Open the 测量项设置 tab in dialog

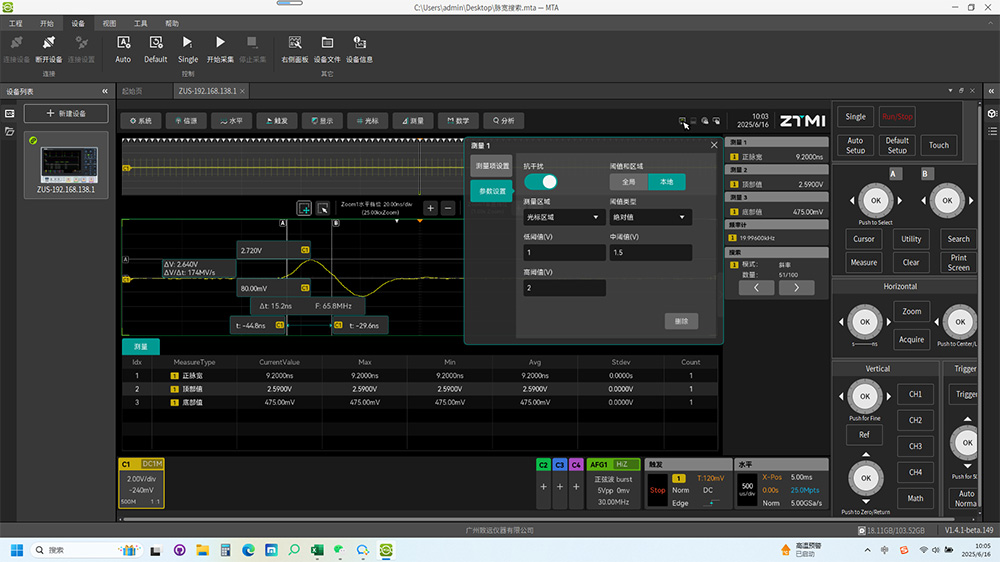[x=491, y=165]
